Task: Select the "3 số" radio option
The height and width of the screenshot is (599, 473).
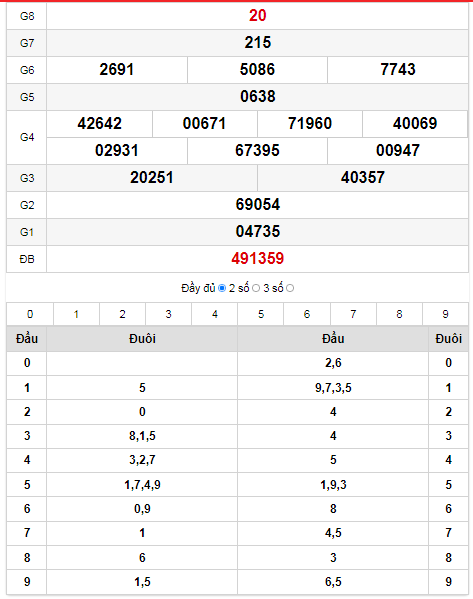Action: (x=290, y=288)
